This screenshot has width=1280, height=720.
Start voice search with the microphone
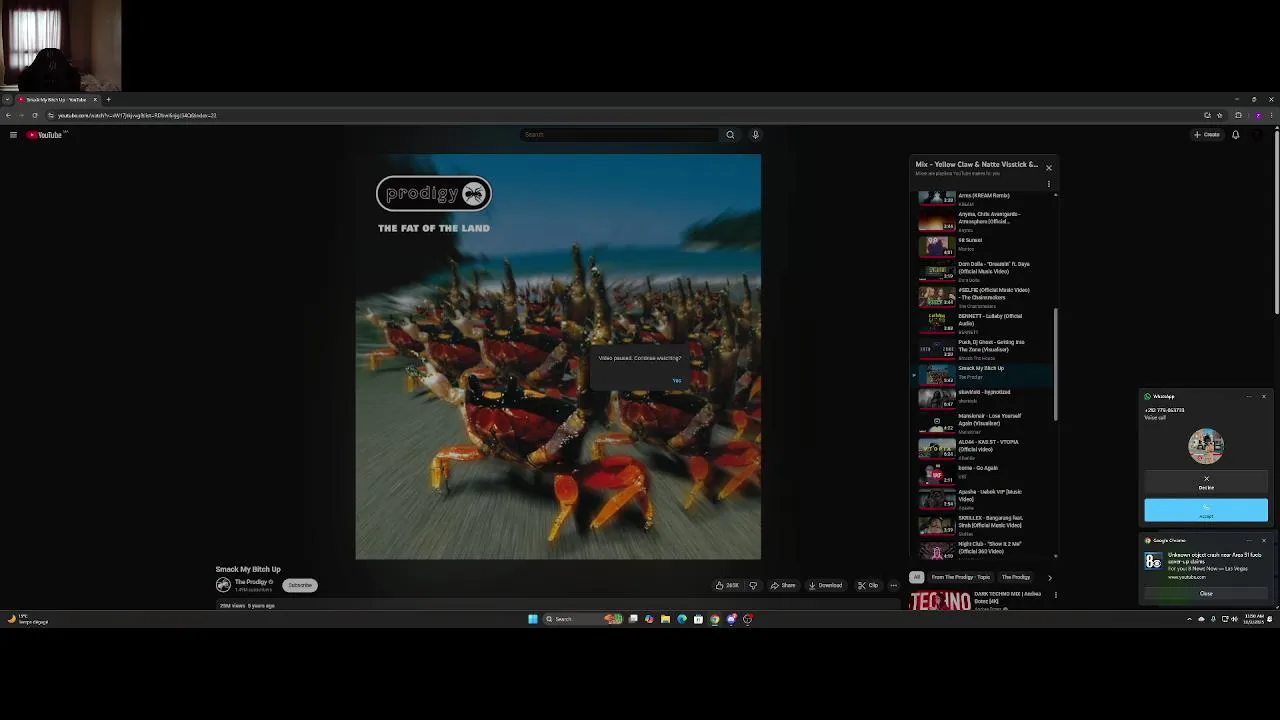755,135
